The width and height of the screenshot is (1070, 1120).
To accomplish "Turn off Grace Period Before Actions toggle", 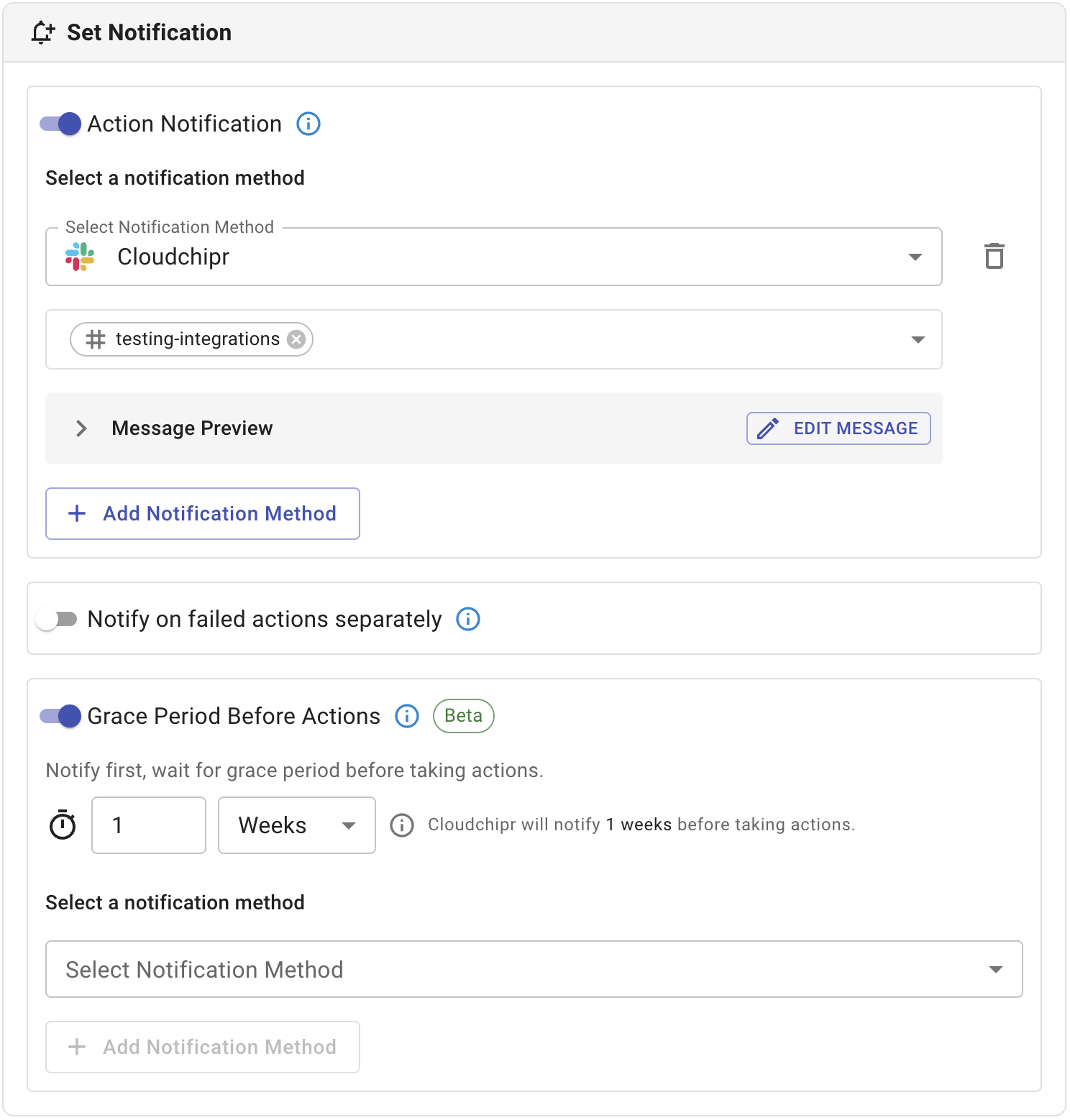I will (60, 716).
